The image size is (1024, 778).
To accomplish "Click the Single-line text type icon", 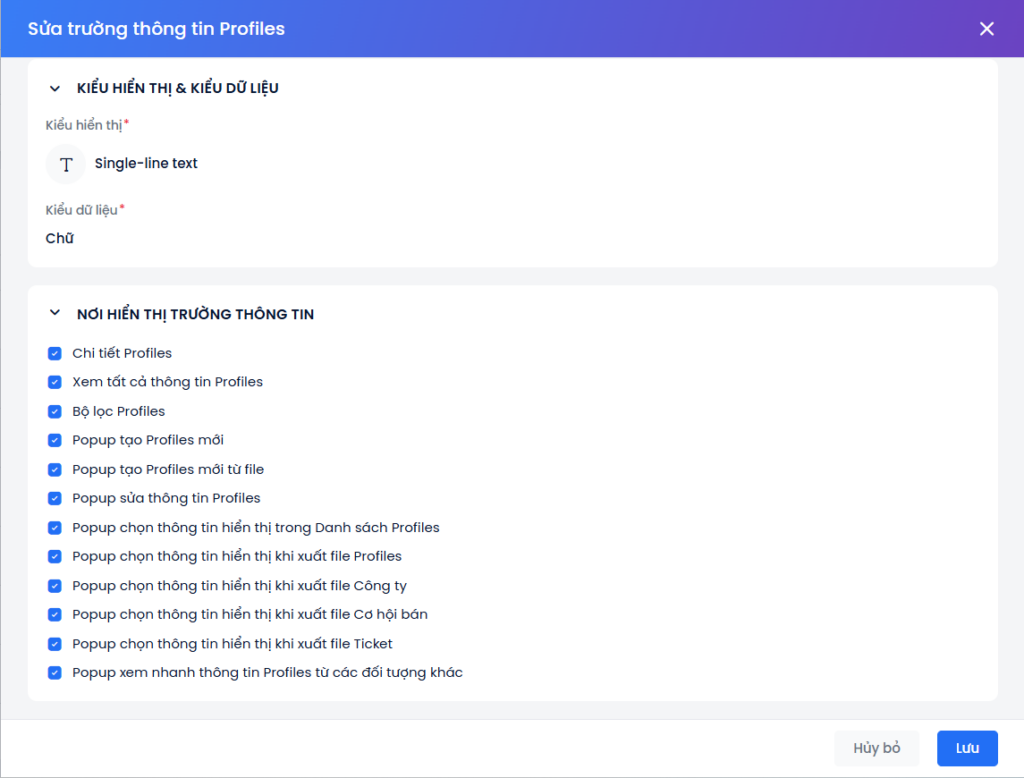I will (x=66, y=164).
